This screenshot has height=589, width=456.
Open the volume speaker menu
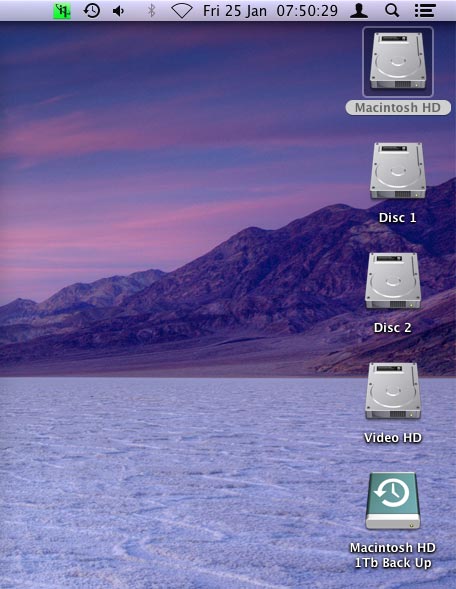(x=119, y=11)
